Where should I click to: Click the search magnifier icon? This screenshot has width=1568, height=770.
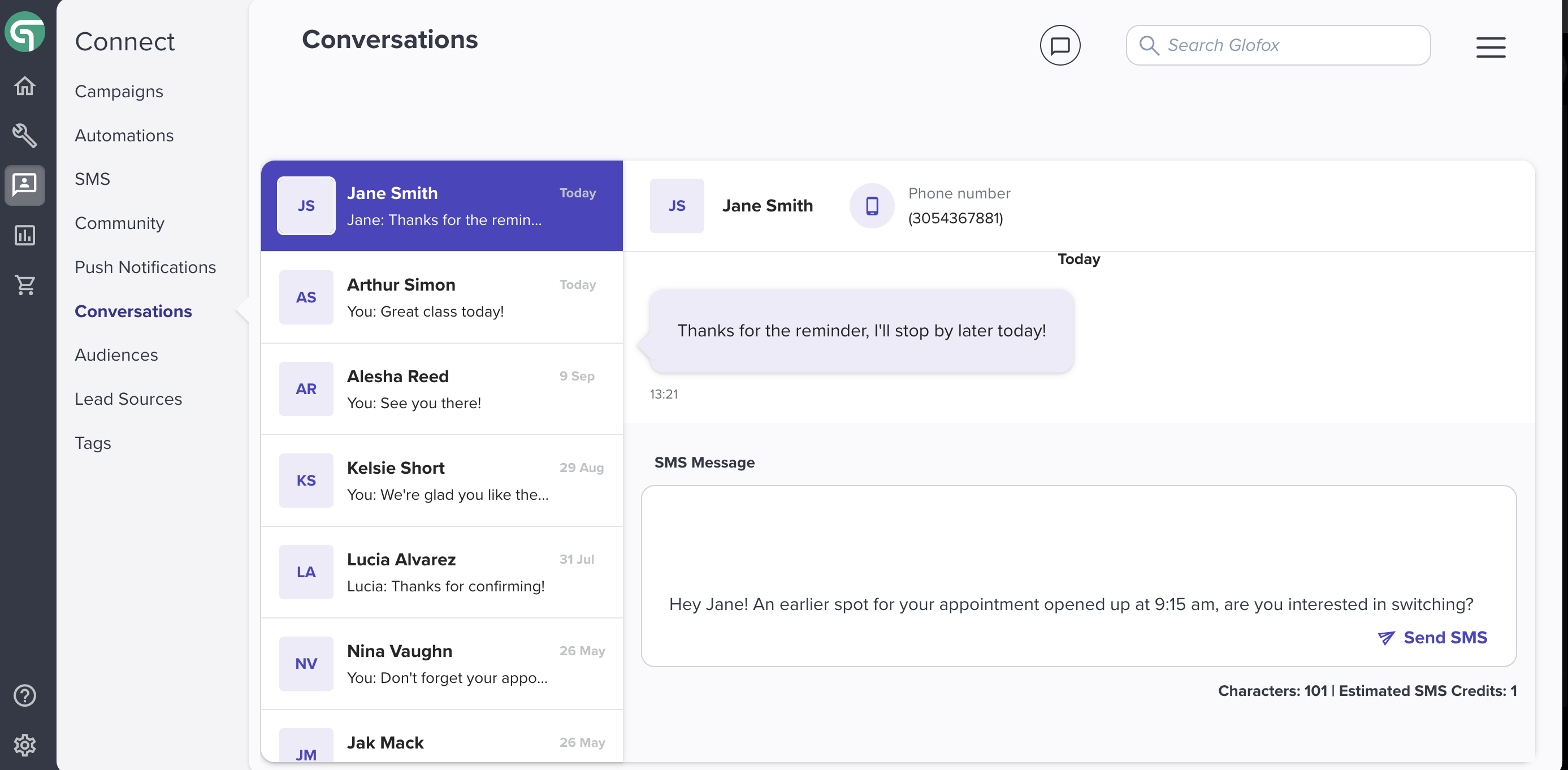[1149, 45]
